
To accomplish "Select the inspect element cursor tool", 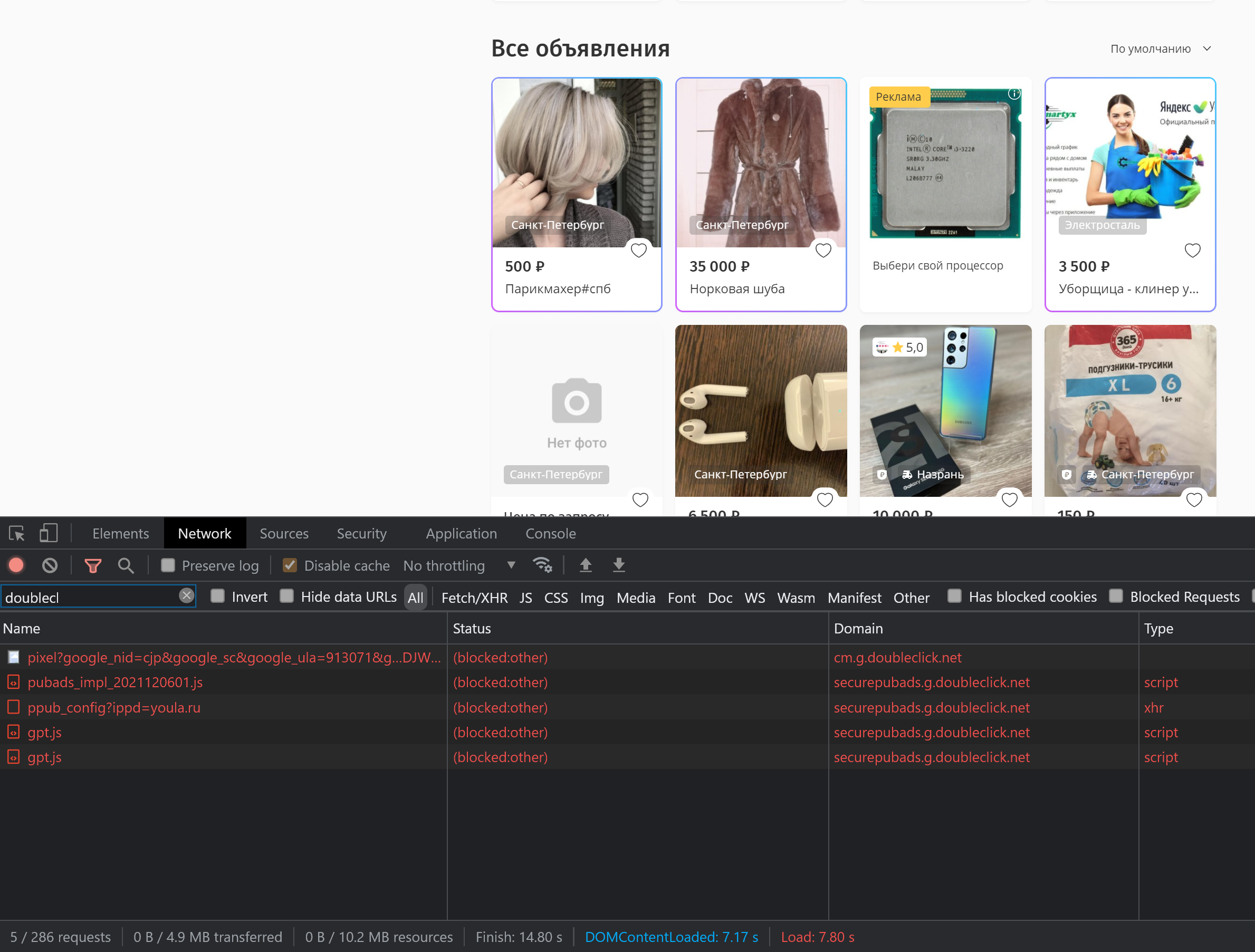I will point(16,533).
